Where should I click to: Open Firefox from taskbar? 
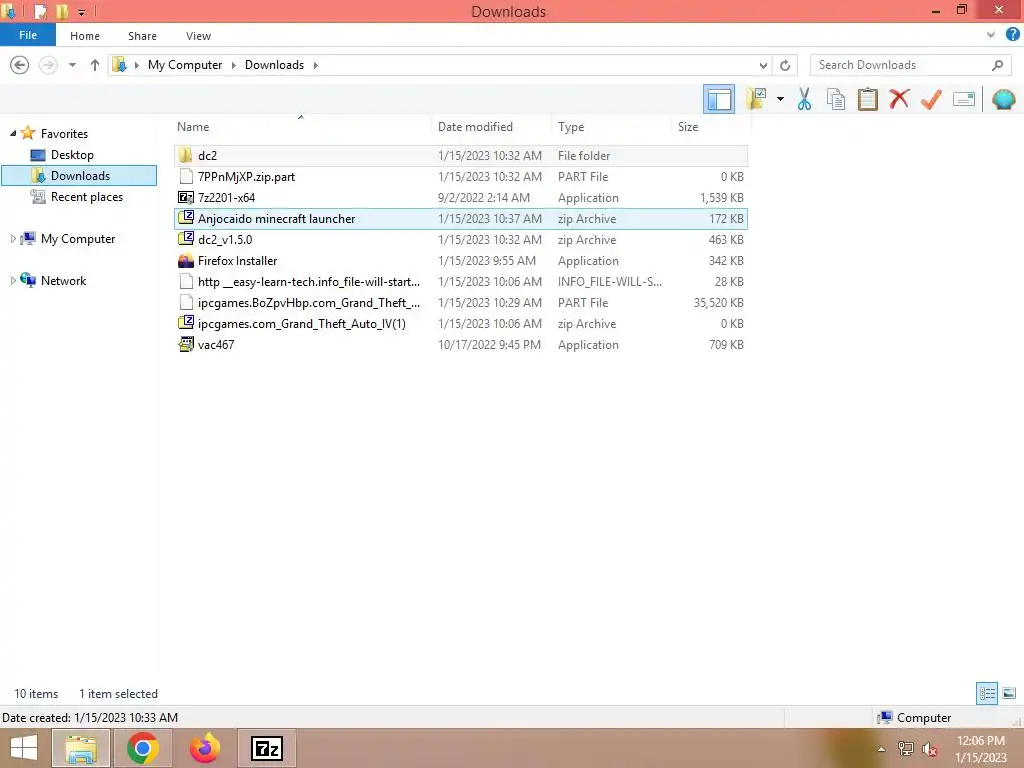[204, 748]
